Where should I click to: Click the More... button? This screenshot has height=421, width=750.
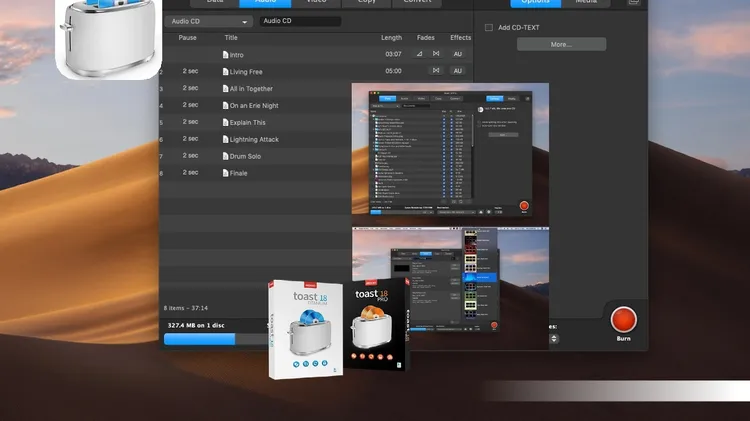pyautogui.click(x=562, y=44)
